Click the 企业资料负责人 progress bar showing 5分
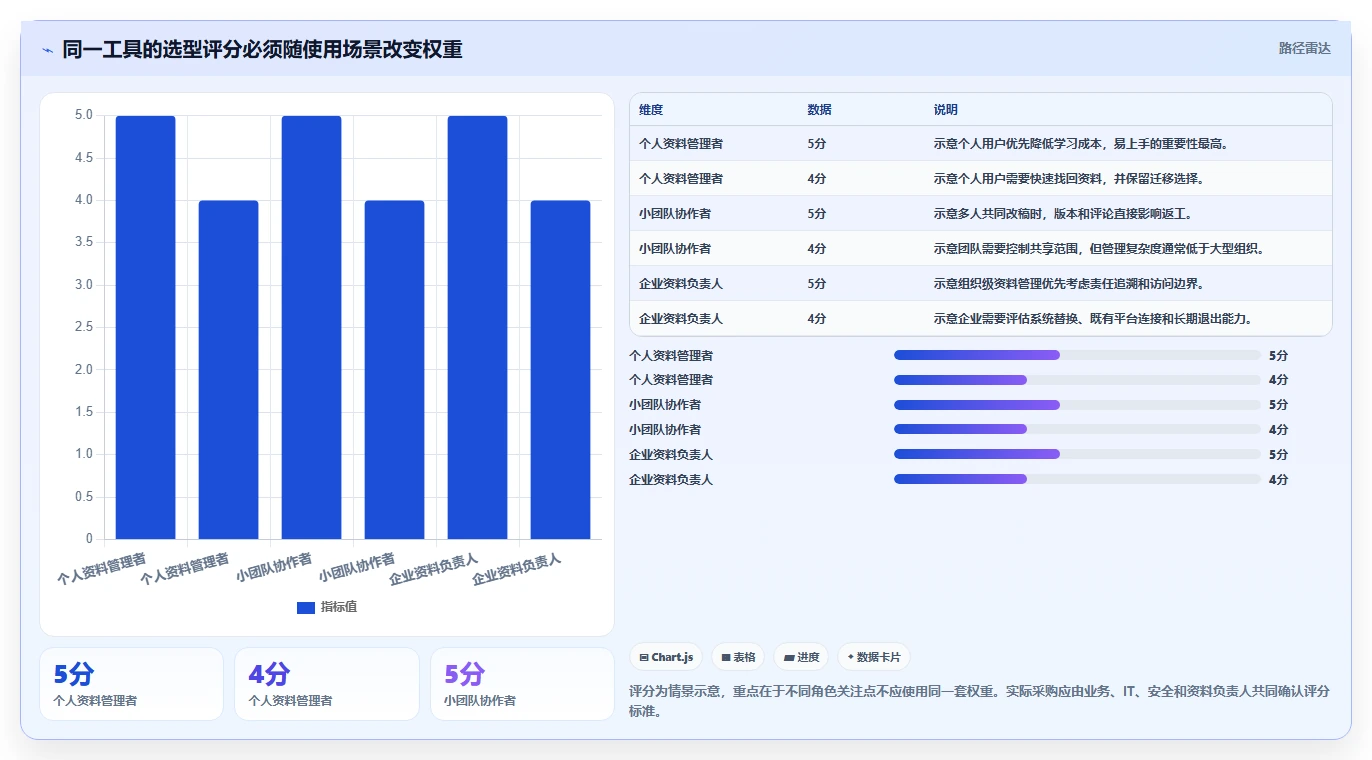1372x760 pixels. 1077,455
